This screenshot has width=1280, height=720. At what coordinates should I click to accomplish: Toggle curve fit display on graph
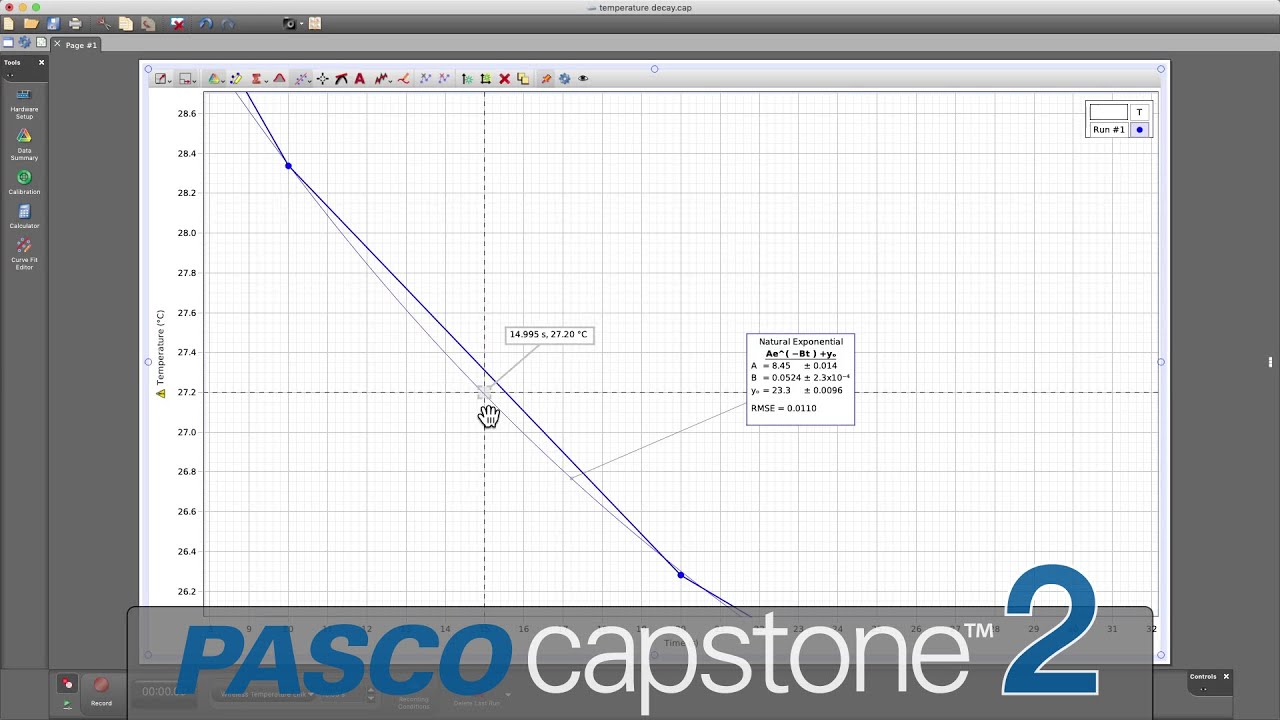302,78
